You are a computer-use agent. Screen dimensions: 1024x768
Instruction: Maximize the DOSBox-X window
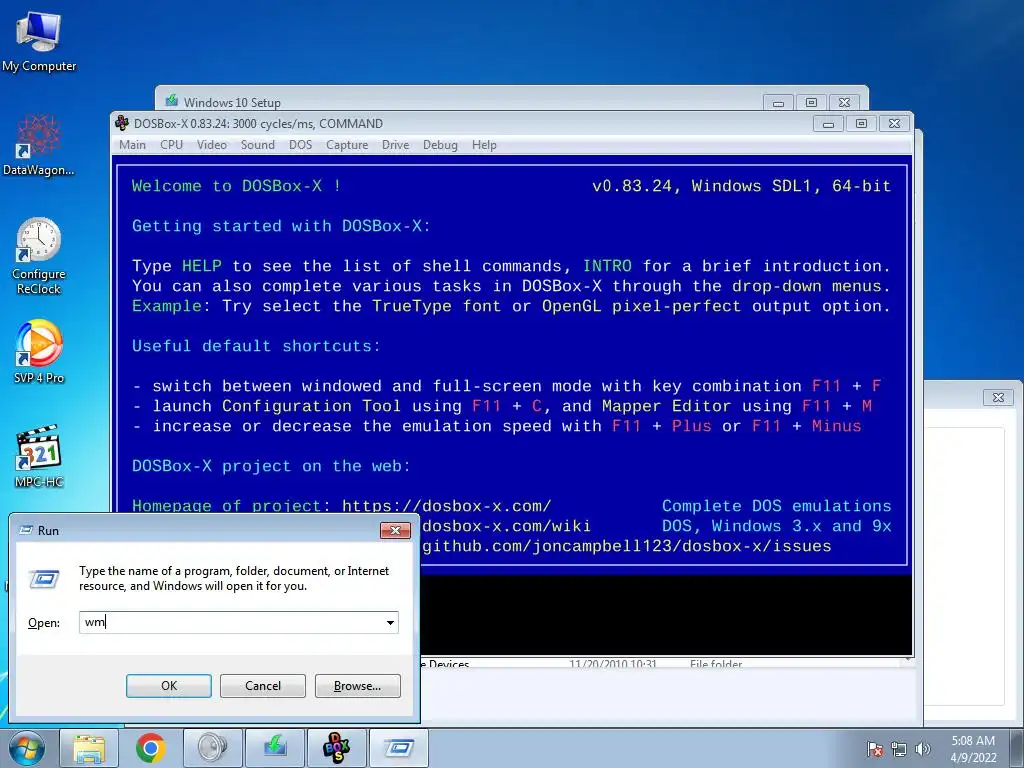(x=861, y=123)
